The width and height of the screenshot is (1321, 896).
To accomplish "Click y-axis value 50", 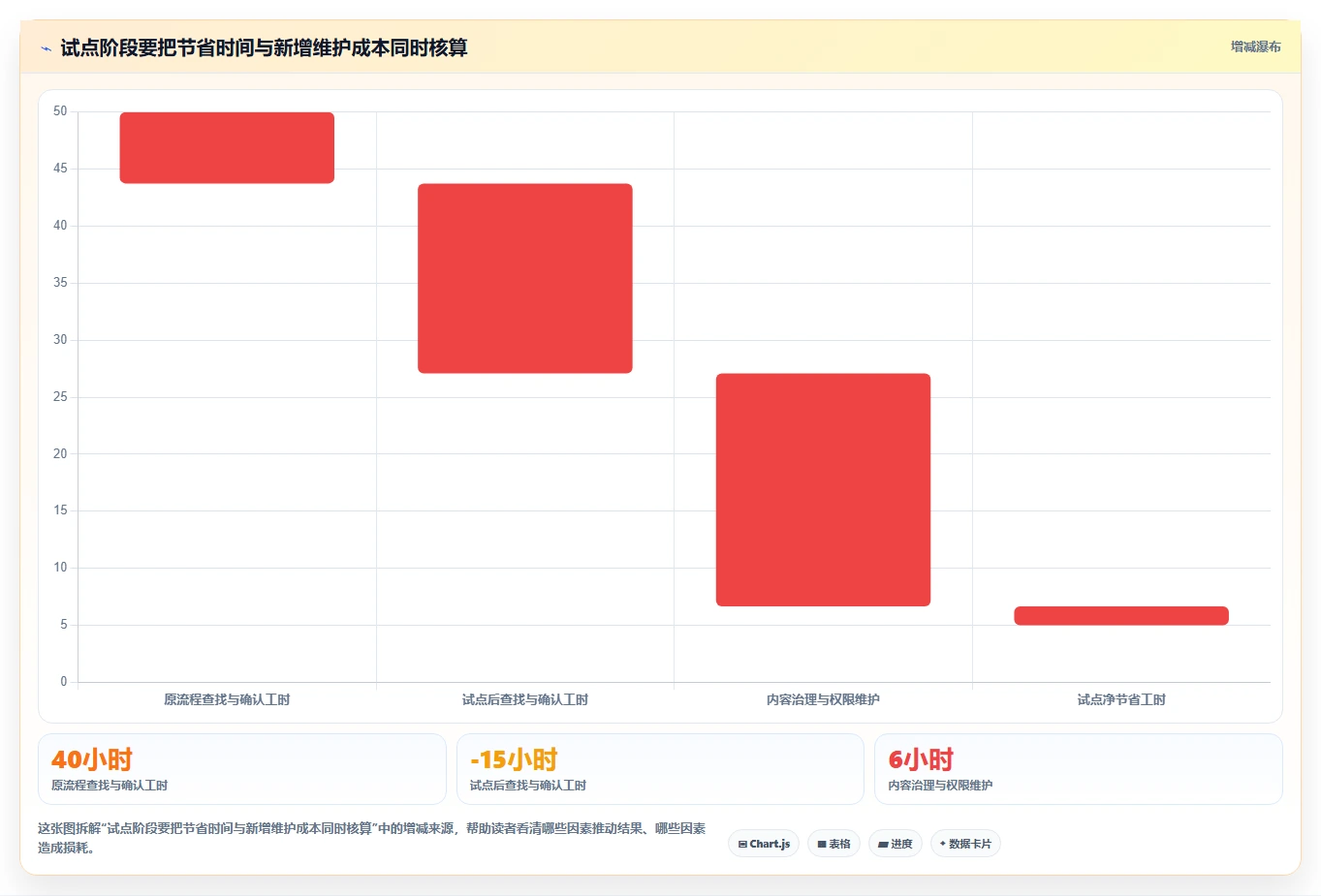I will (x=60, y=111).
